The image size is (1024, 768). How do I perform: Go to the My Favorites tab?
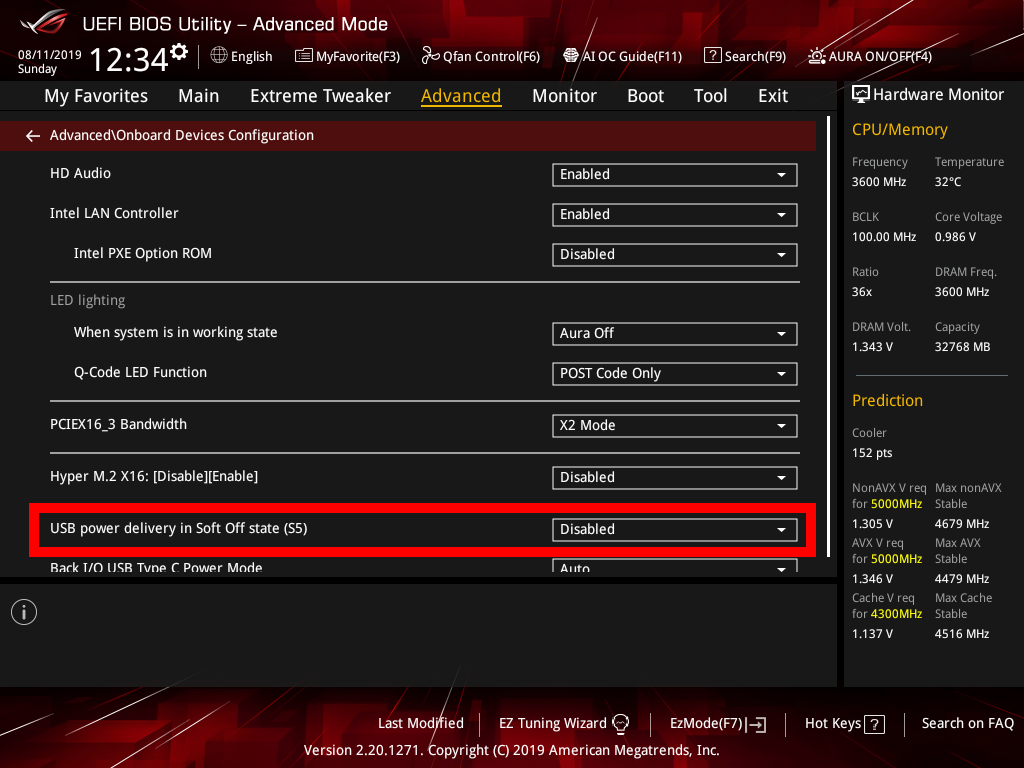(x=96, y=96)
